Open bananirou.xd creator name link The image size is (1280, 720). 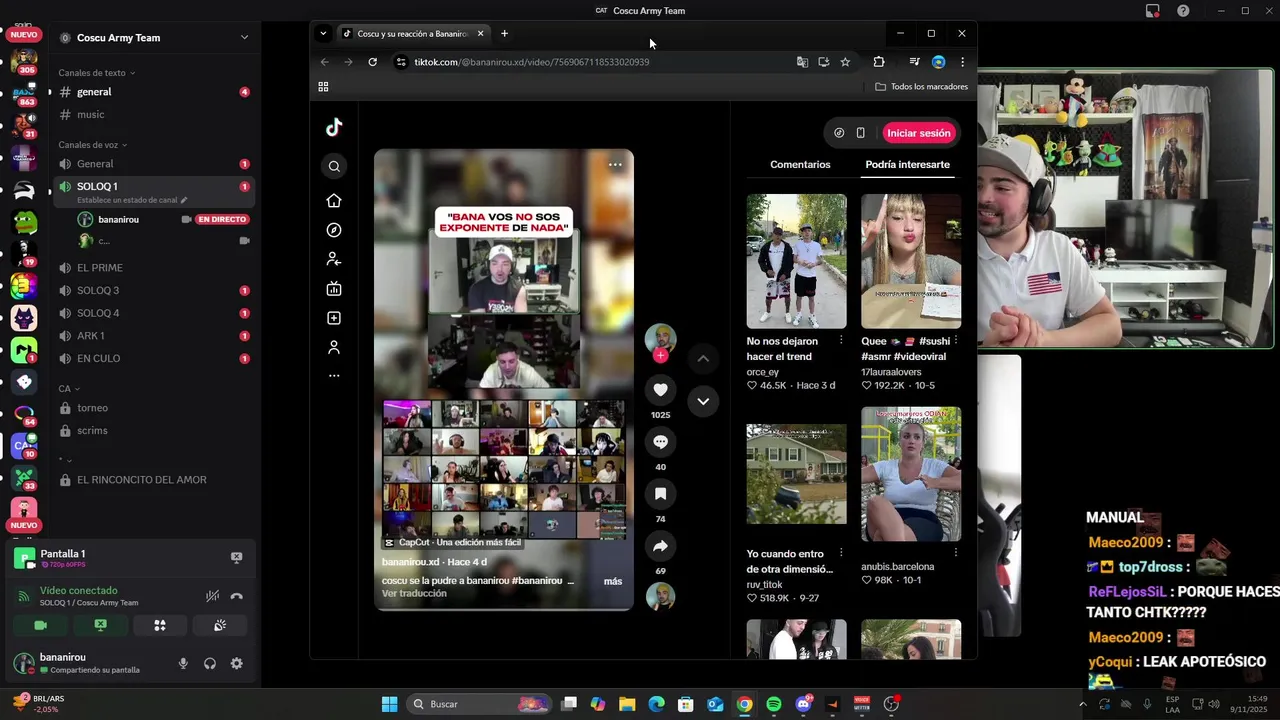pos(411,562)
